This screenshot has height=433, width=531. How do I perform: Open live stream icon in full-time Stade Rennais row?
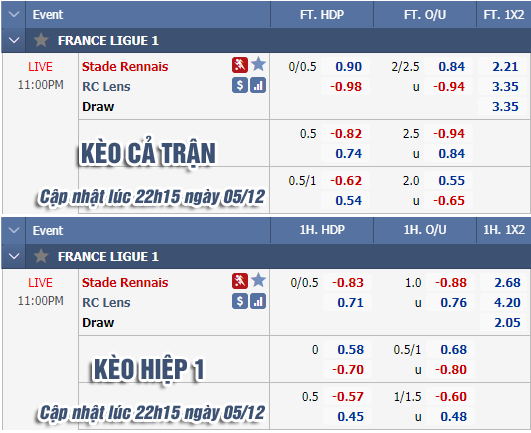click(240, 65)
